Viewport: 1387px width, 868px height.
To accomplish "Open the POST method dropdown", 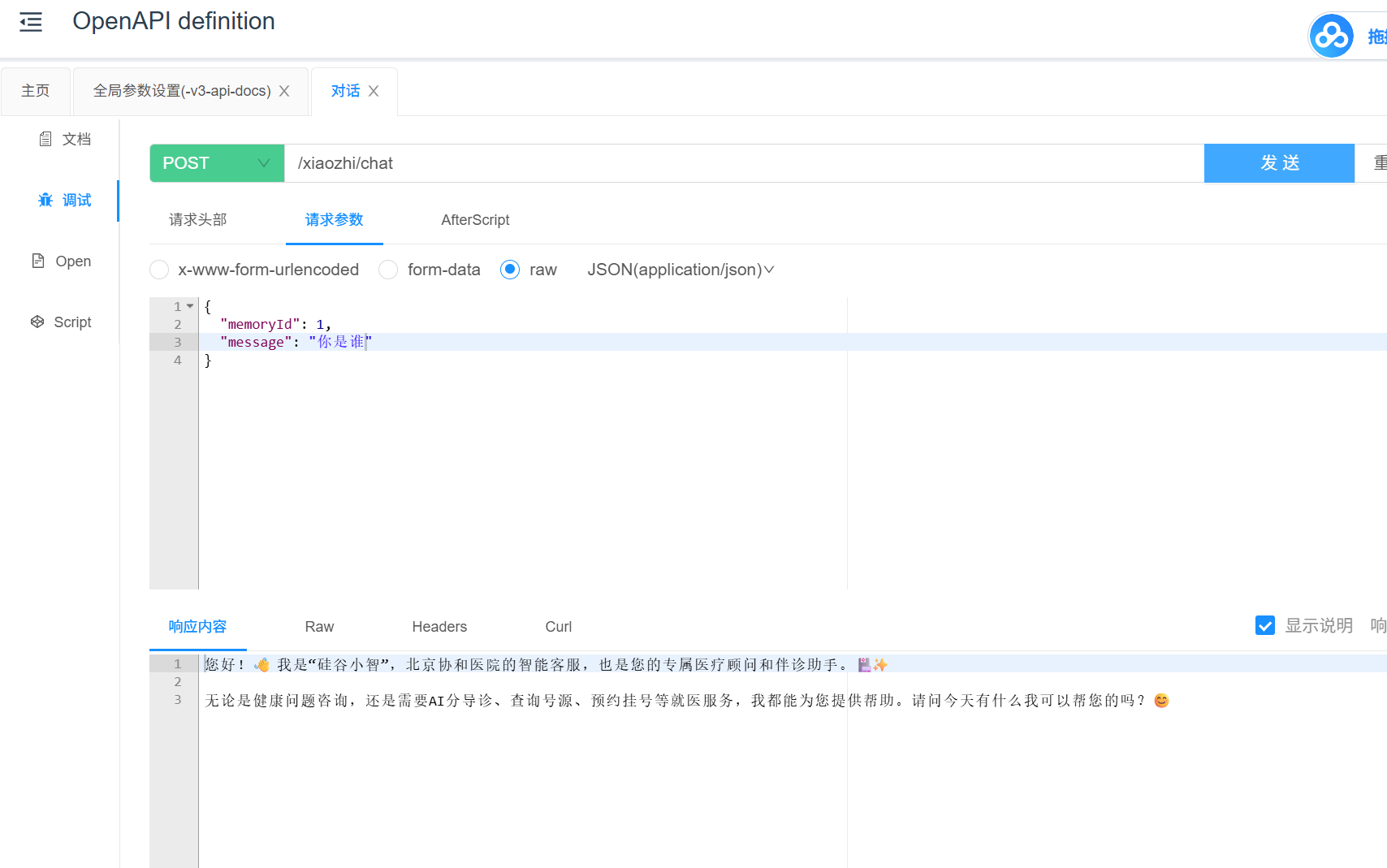I will tap(217, 163).
